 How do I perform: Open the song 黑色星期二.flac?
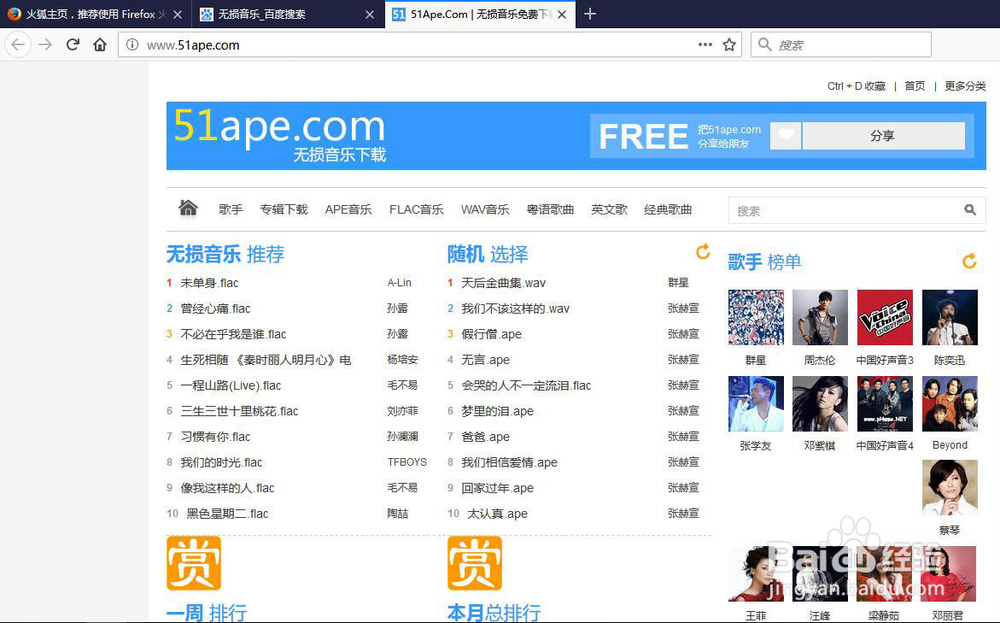(227, 513)
